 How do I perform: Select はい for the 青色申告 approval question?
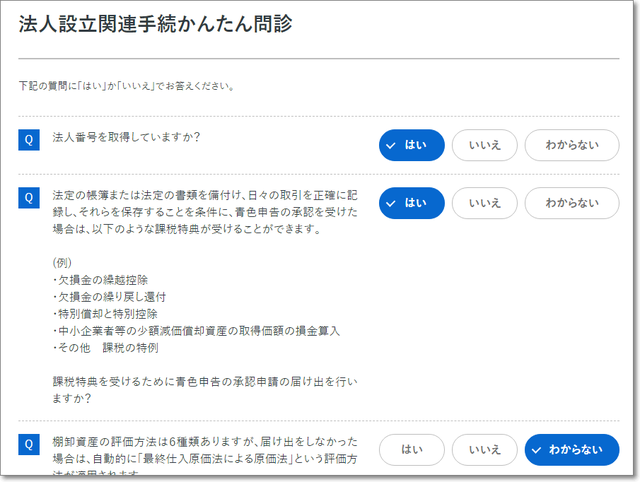coord(411,203)
